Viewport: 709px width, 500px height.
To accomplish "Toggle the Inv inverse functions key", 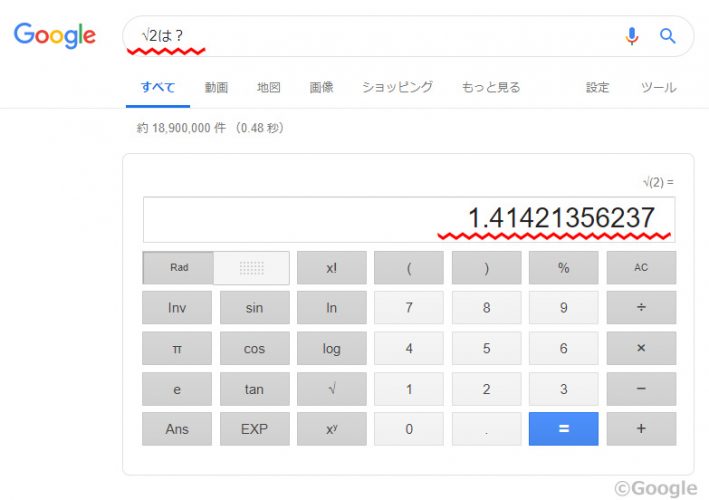I will [177, 308].
